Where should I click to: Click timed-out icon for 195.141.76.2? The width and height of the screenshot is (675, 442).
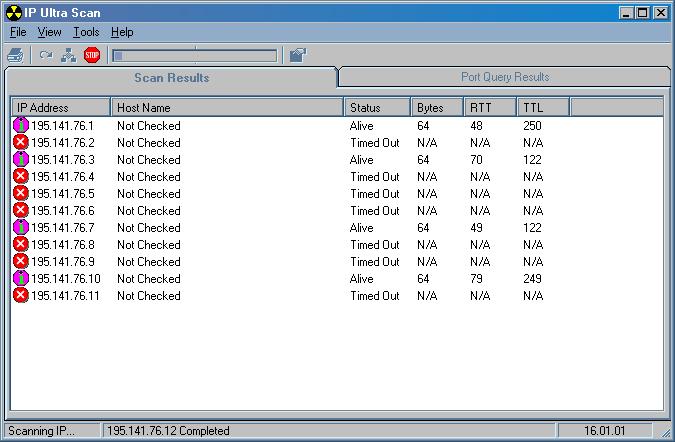(21, 142)
